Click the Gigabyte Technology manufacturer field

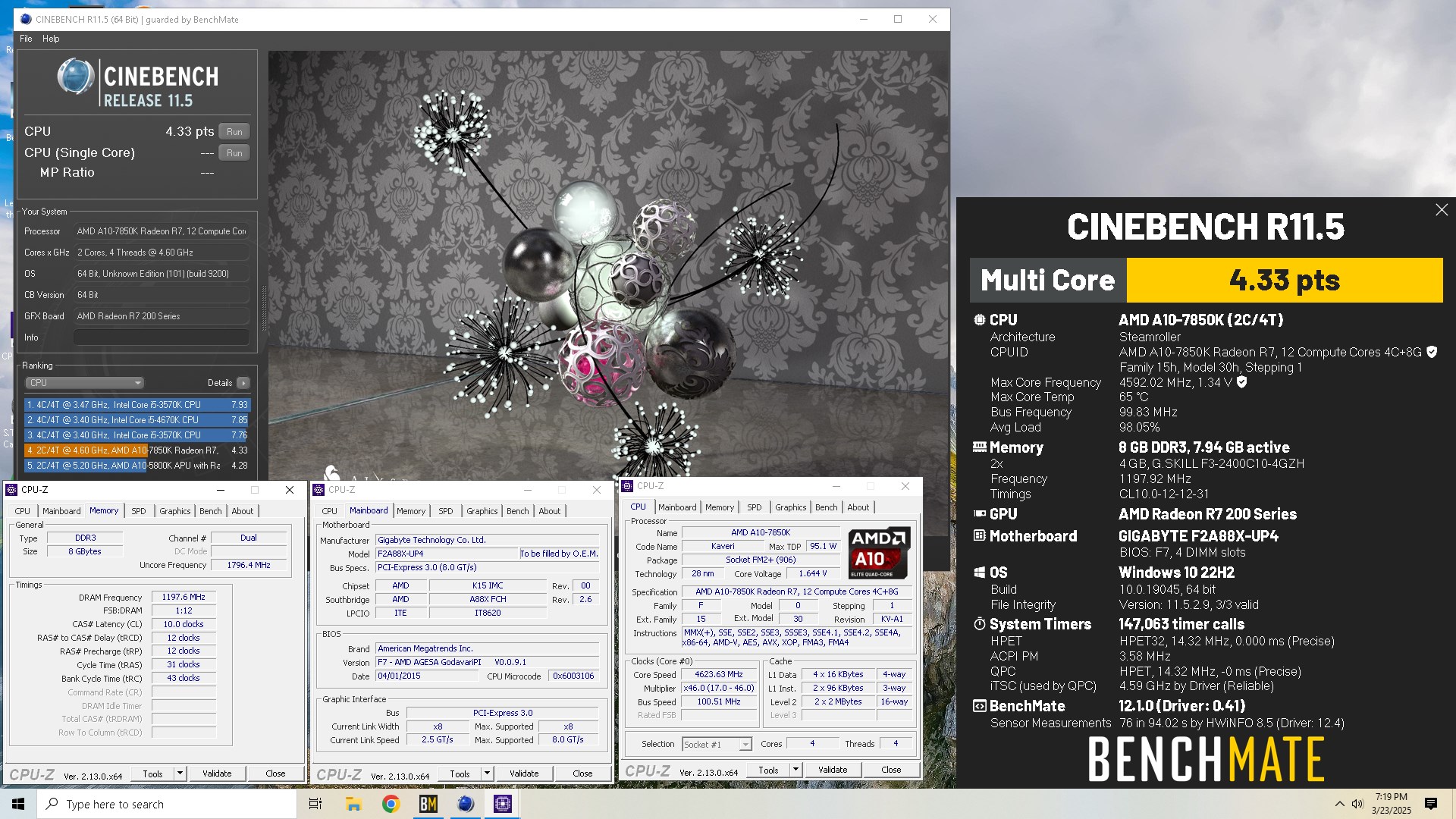(487, 541)
